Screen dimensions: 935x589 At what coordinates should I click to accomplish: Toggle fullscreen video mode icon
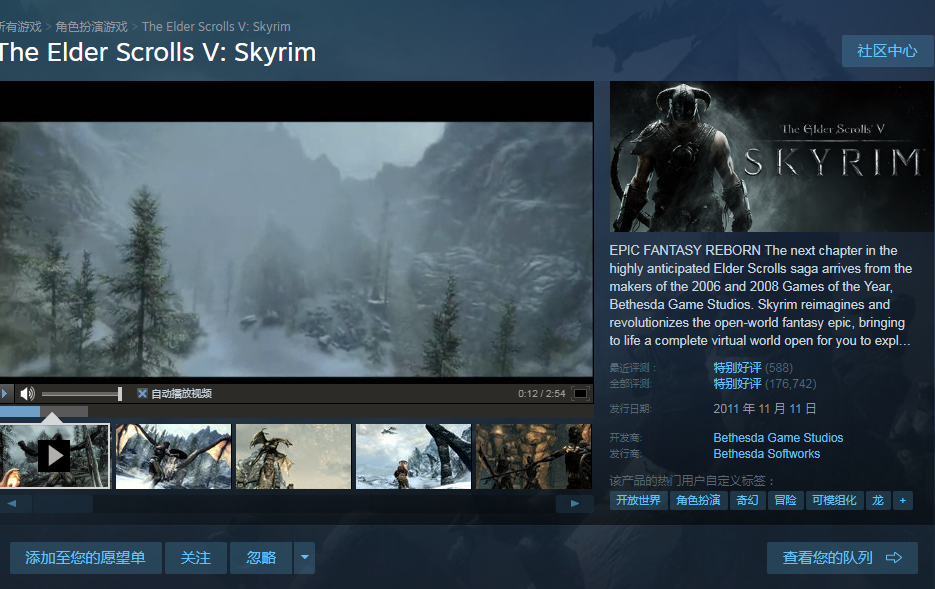(x=580, y=393)
